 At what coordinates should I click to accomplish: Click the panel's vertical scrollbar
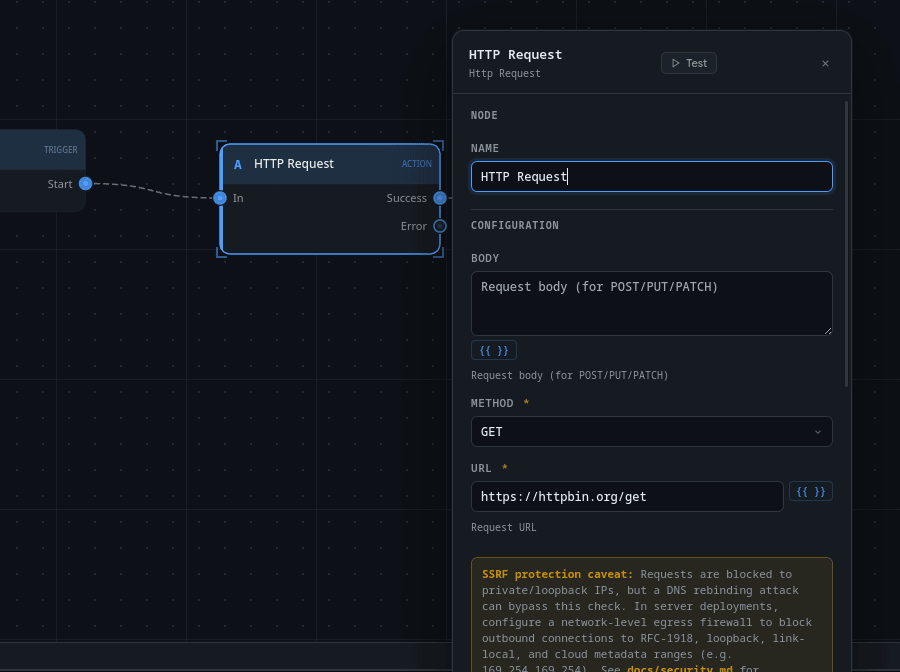click(847, 244)
